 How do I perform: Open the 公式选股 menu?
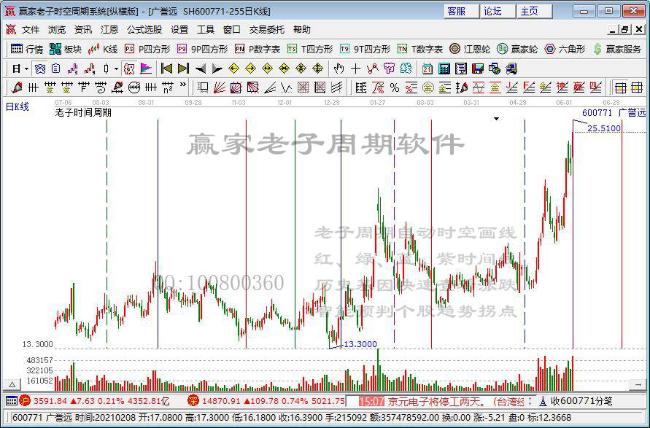[144, 30]
